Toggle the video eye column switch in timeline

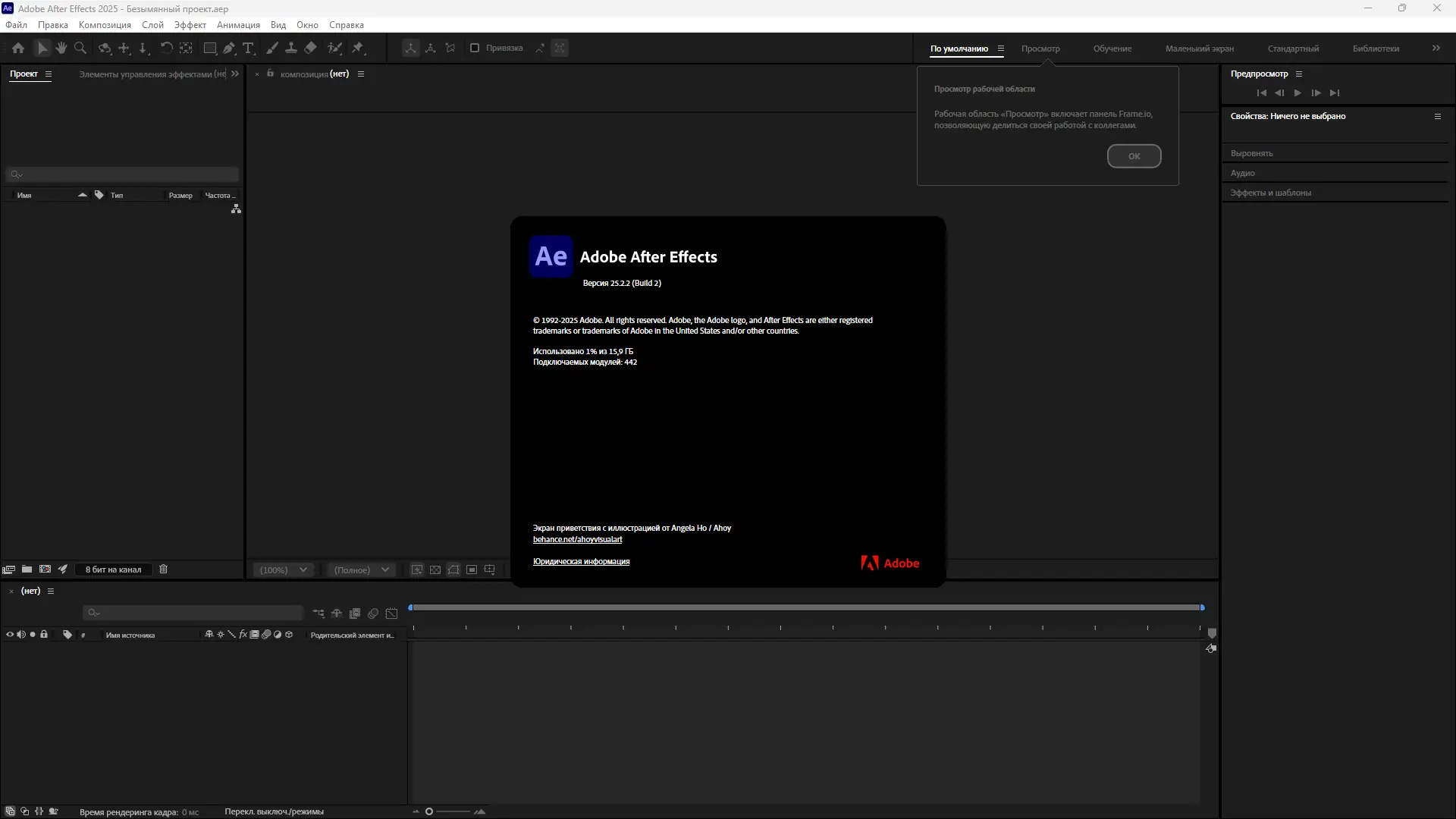(x=10, y=635)
